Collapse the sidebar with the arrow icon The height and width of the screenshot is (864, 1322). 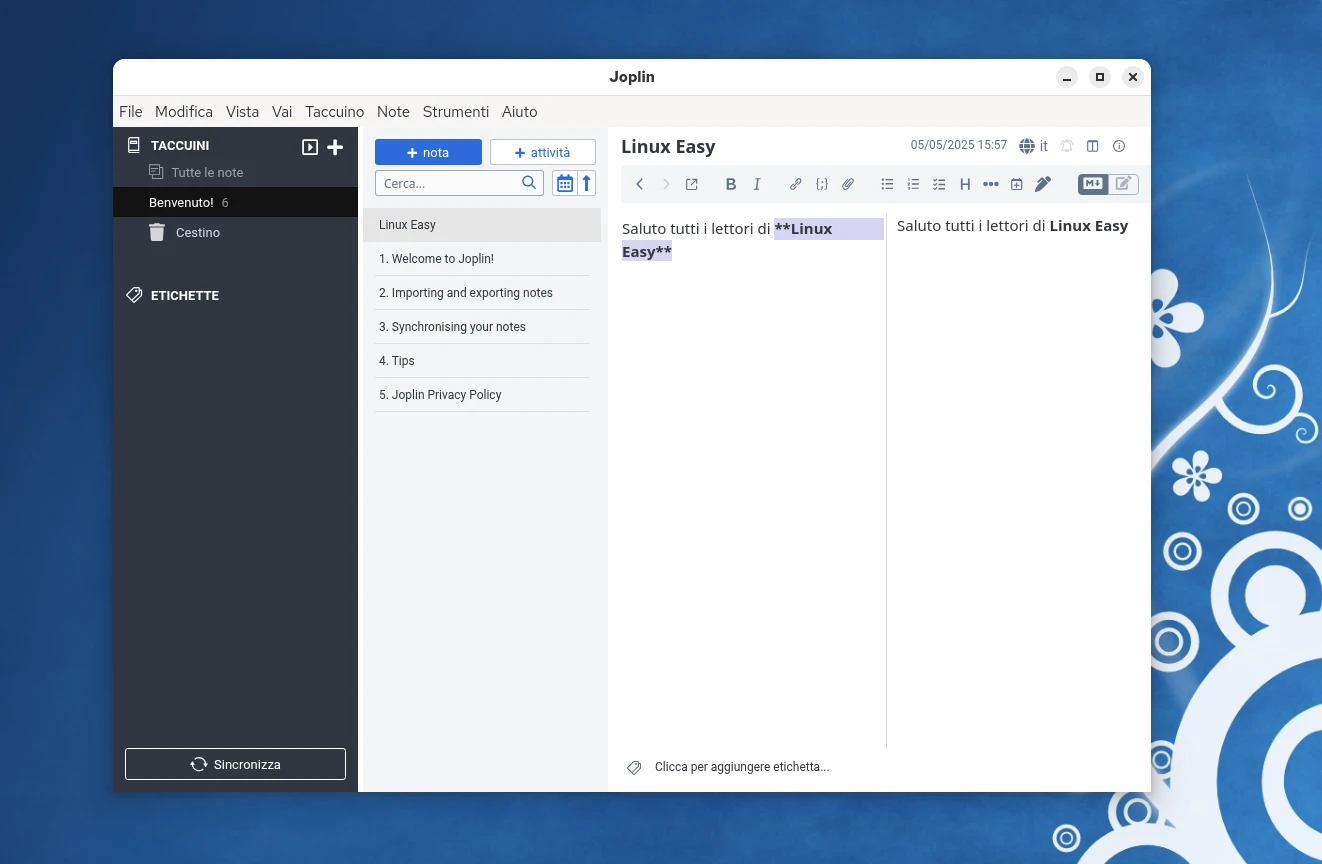click(310, 147)
